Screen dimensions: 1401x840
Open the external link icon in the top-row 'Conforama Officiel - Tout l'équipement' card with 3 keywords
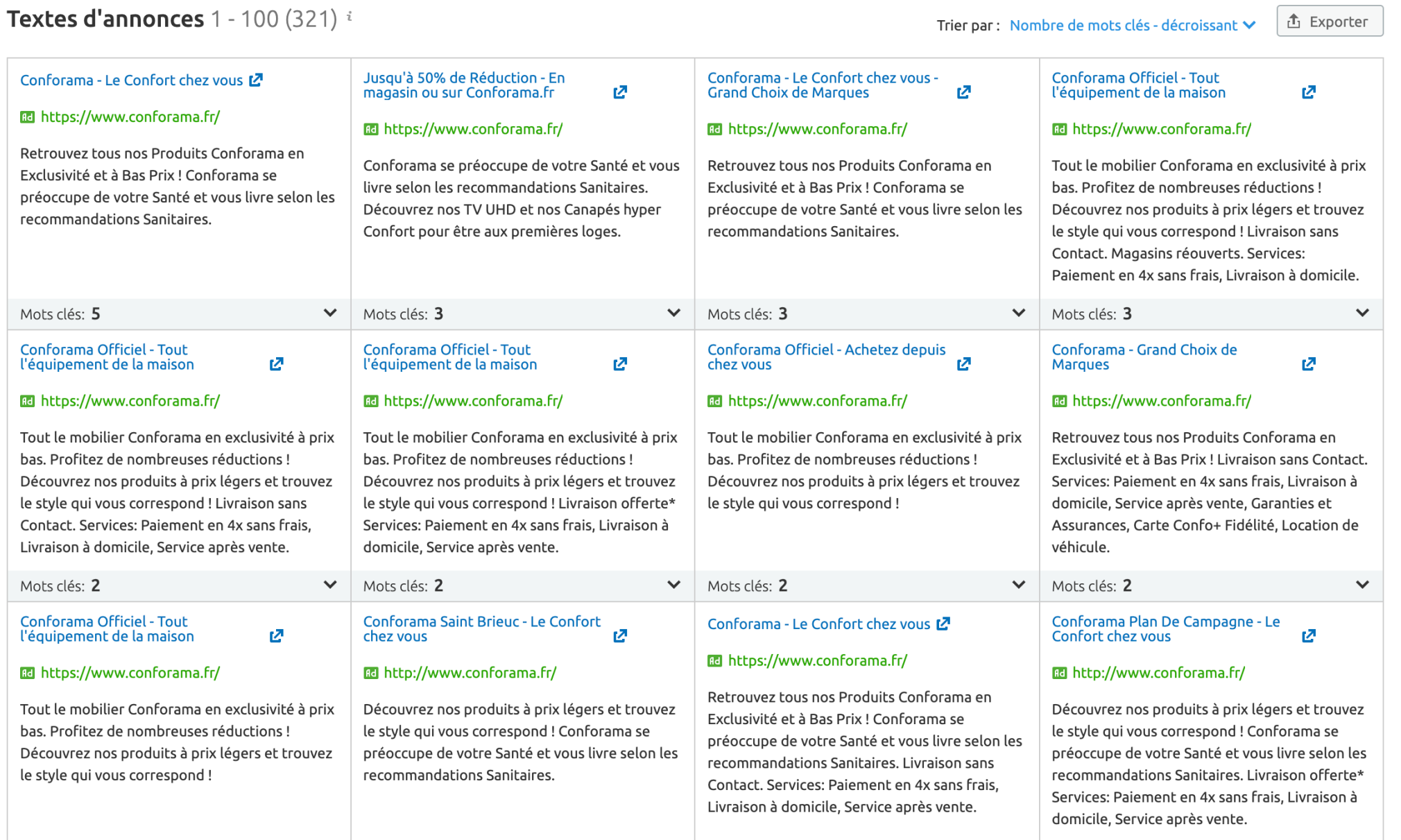[1308, 92]
